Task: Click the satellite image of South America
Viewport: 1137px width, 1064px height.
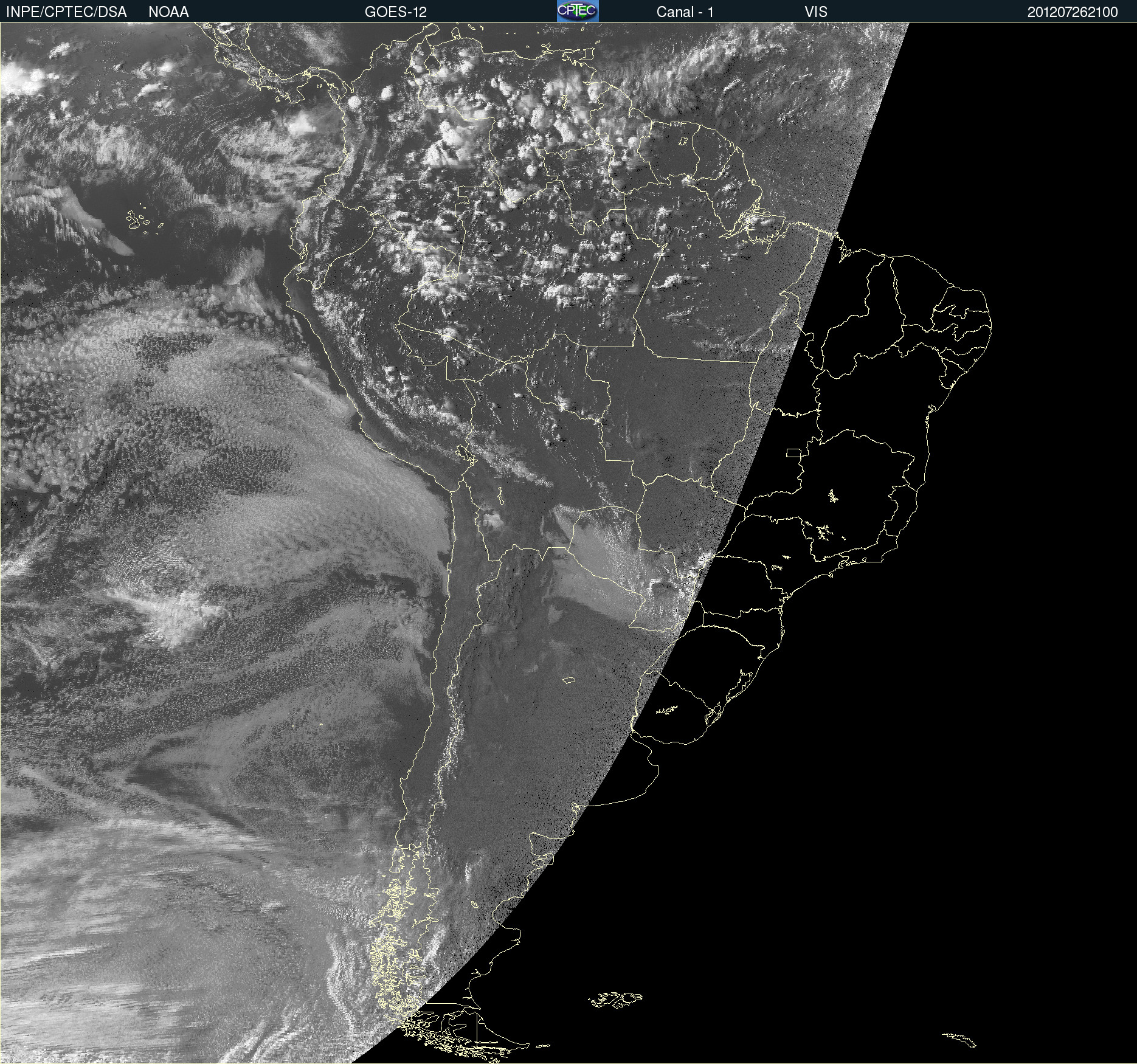Action: [x=568, y=543]
